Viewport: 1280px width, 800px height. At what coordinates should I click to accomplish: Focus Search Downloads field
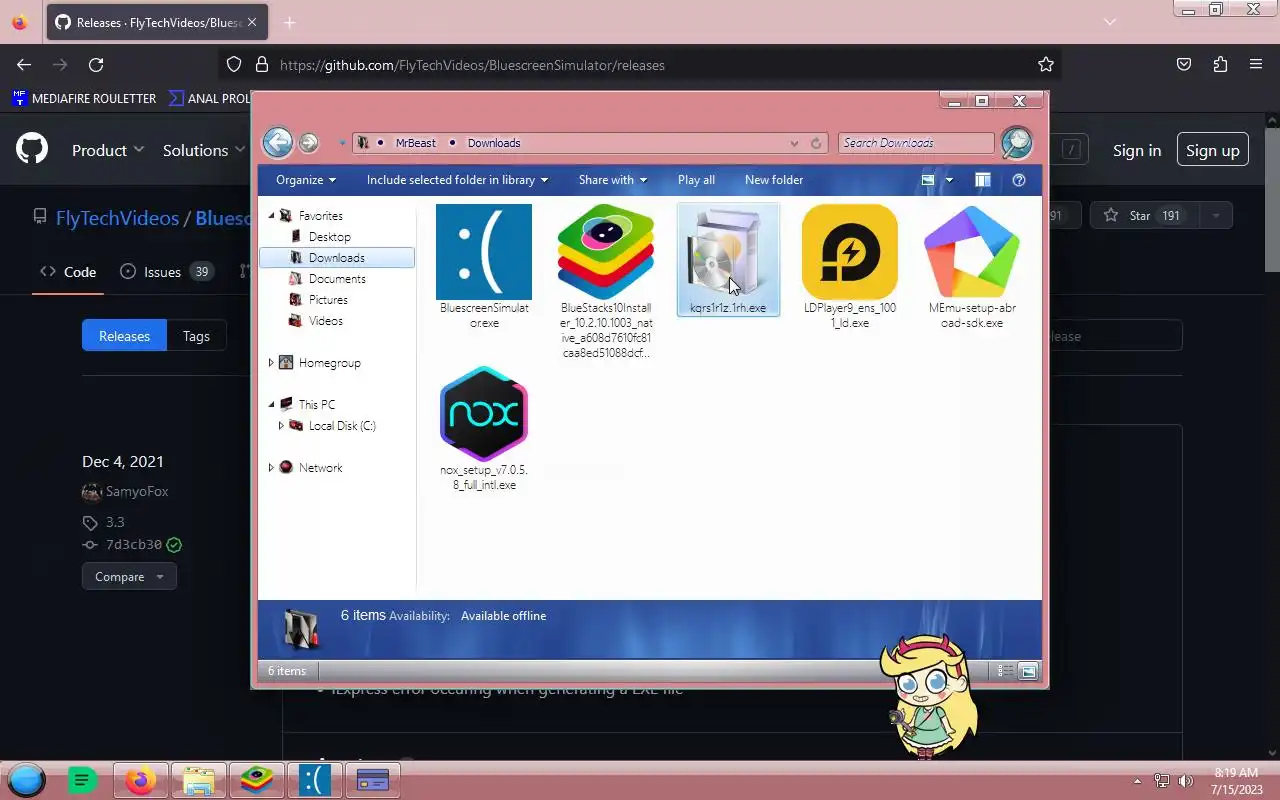(916, 143)
